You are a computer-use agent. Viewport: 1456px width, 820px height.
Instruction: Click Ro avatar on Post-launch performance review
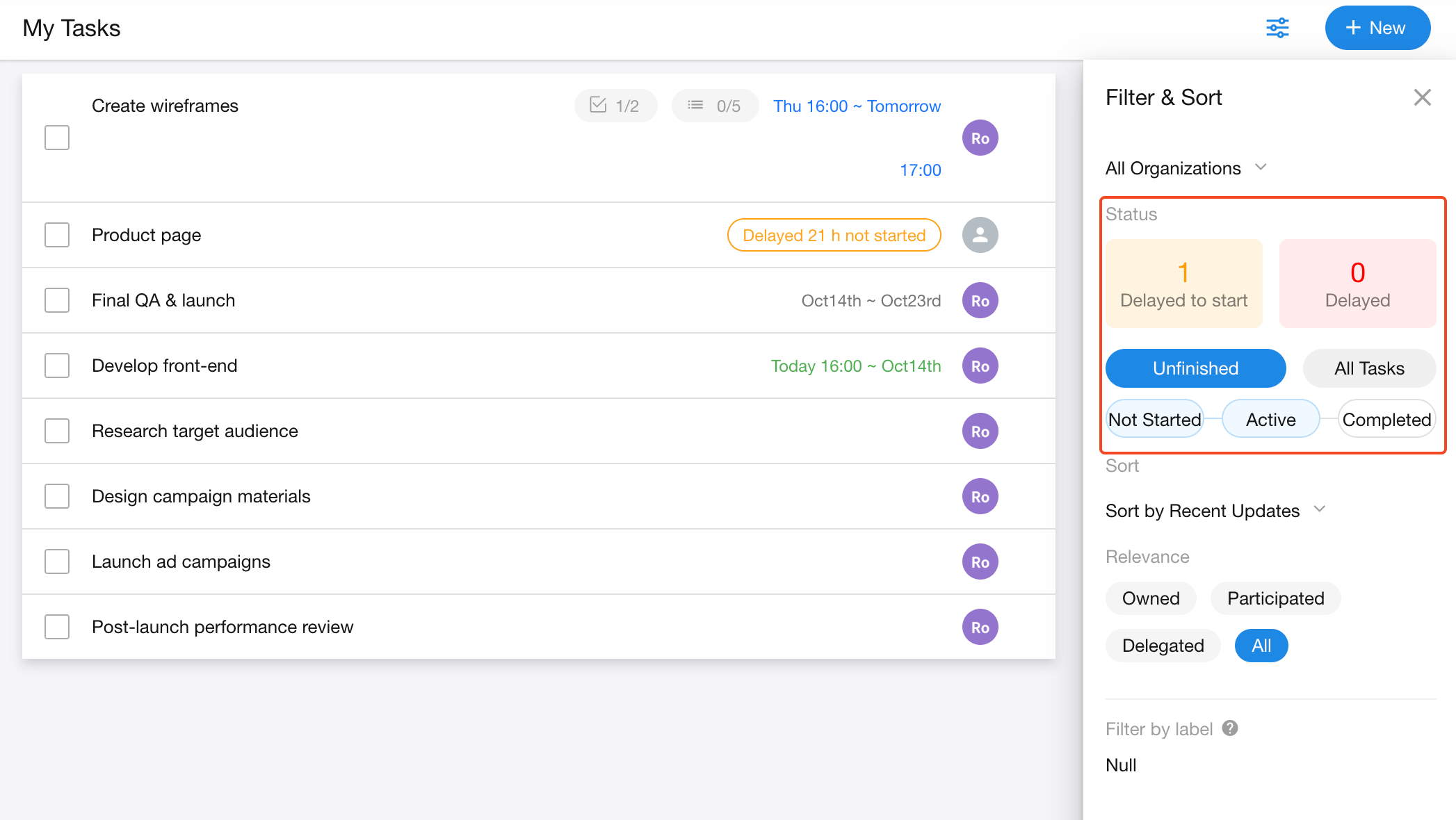click(980, 627)
